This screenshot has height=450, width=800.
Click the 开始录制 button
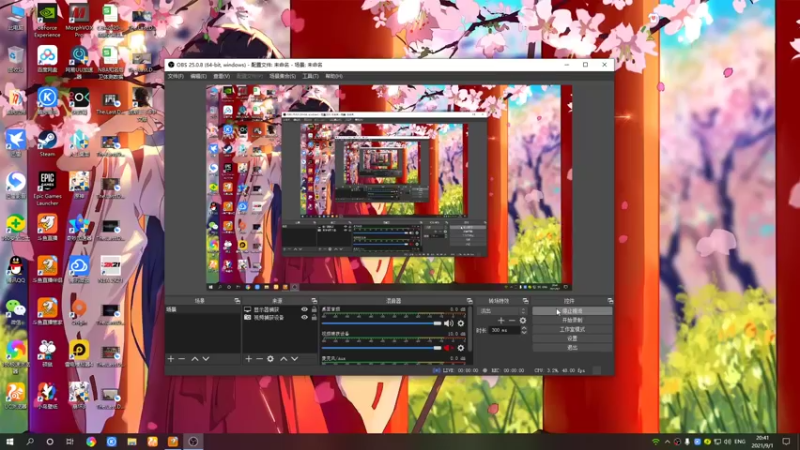(572, 320)
